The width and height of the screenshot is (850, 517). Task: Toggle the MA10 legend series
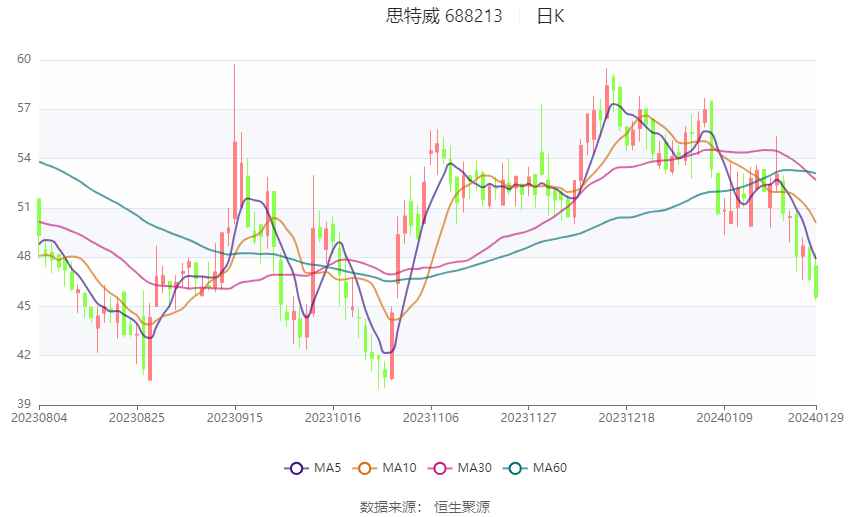click(384, 468)
